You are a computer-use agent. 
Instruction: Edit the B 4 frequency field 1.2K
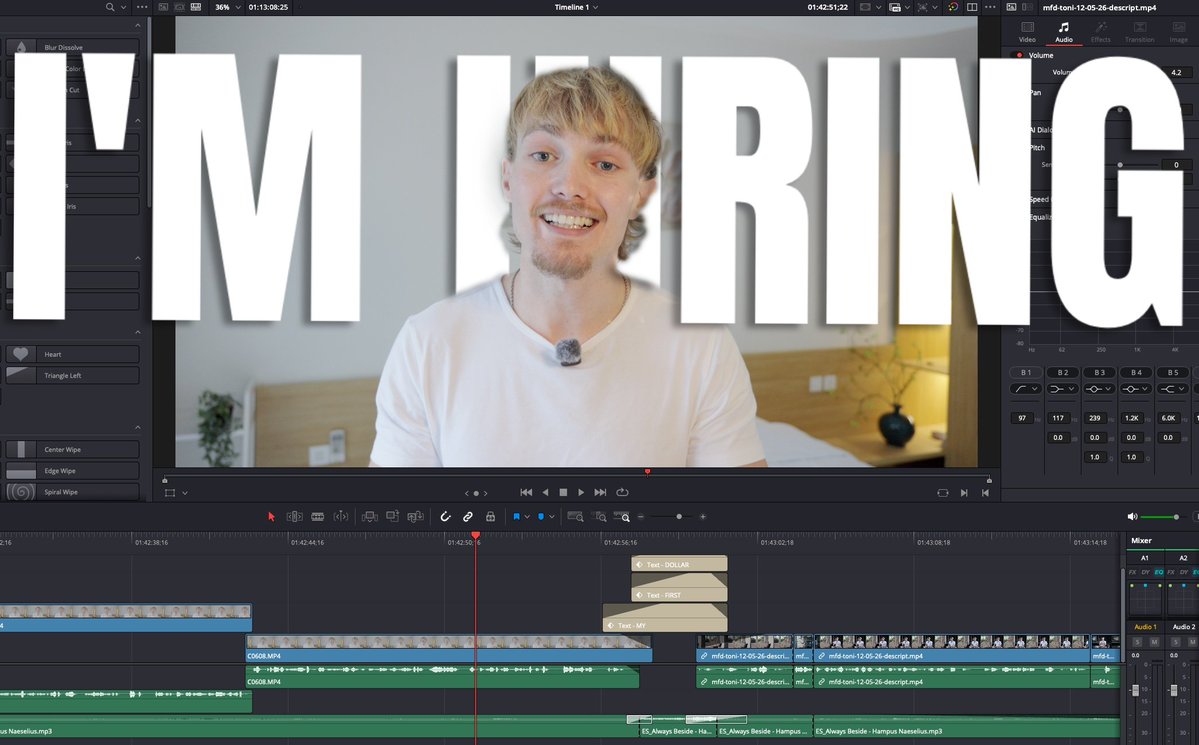pos(1132,418)
